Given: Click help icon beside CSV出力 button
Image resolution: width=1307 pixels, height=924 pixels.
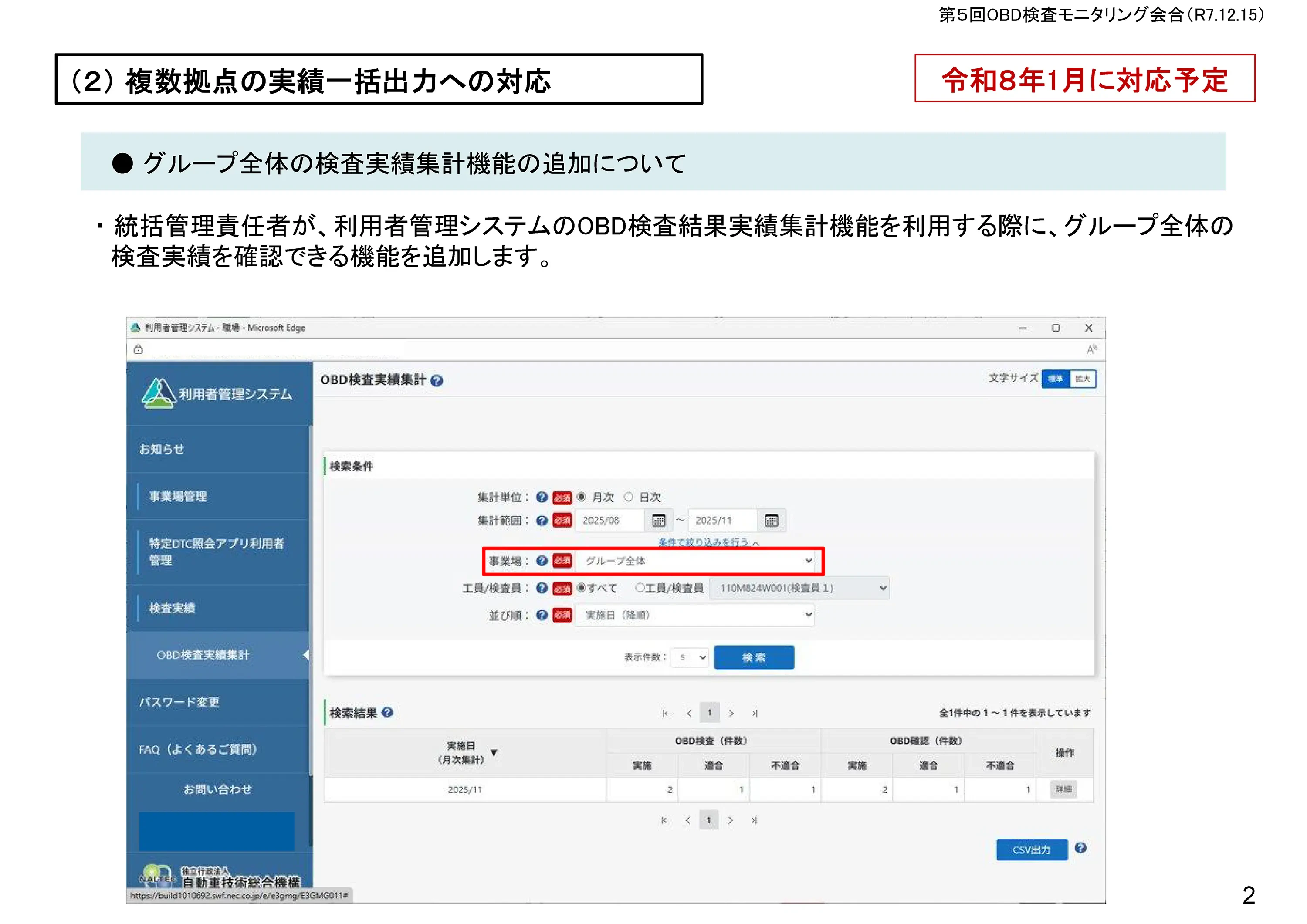Looking at the screenshot, I should pos(1080,848).
